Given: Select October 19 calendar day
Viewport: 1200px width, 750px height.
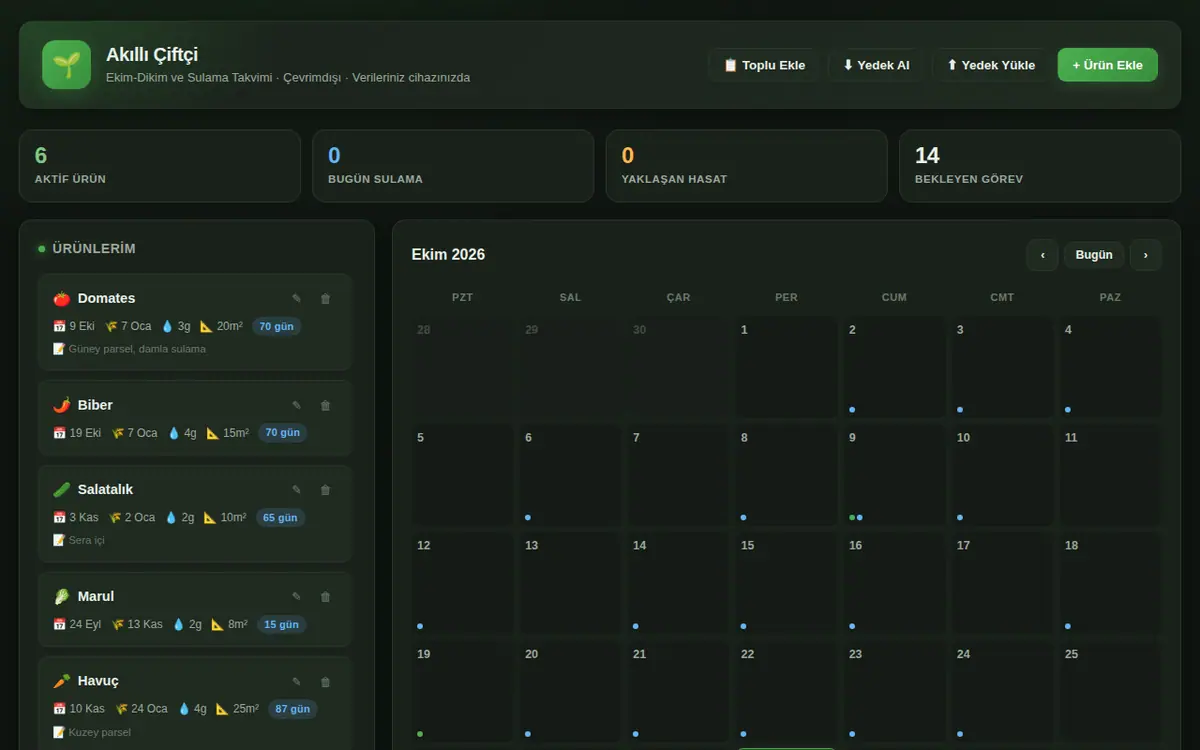Looking at the screenshot, I should (x=463, y=692).
